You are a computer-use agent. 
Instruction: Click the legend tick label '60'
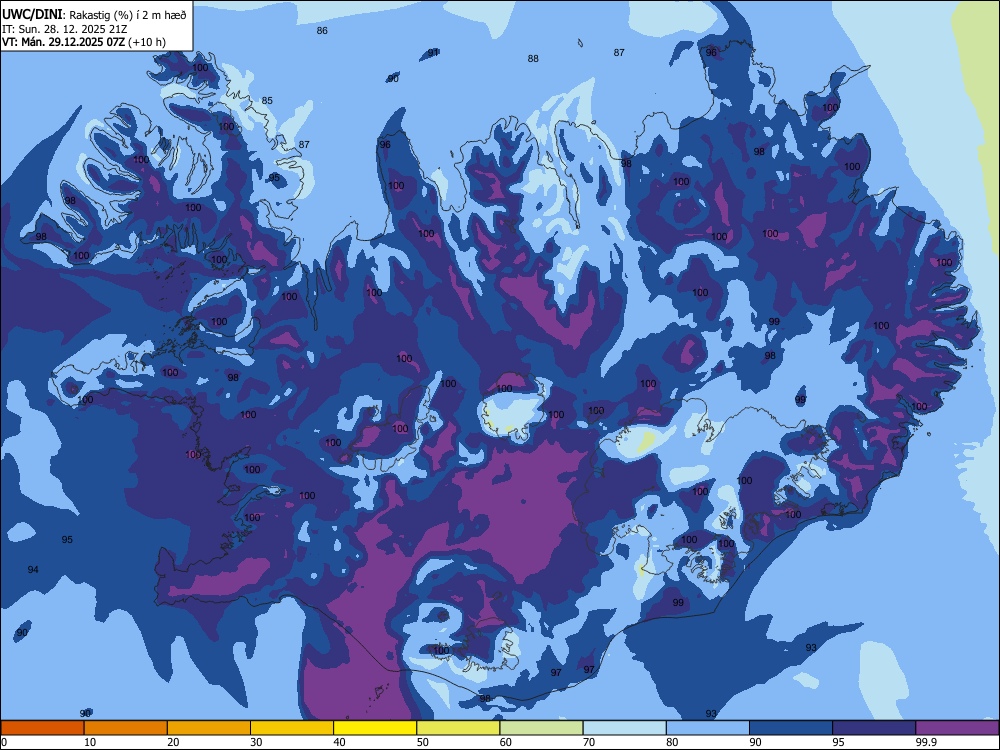(506, 742)
